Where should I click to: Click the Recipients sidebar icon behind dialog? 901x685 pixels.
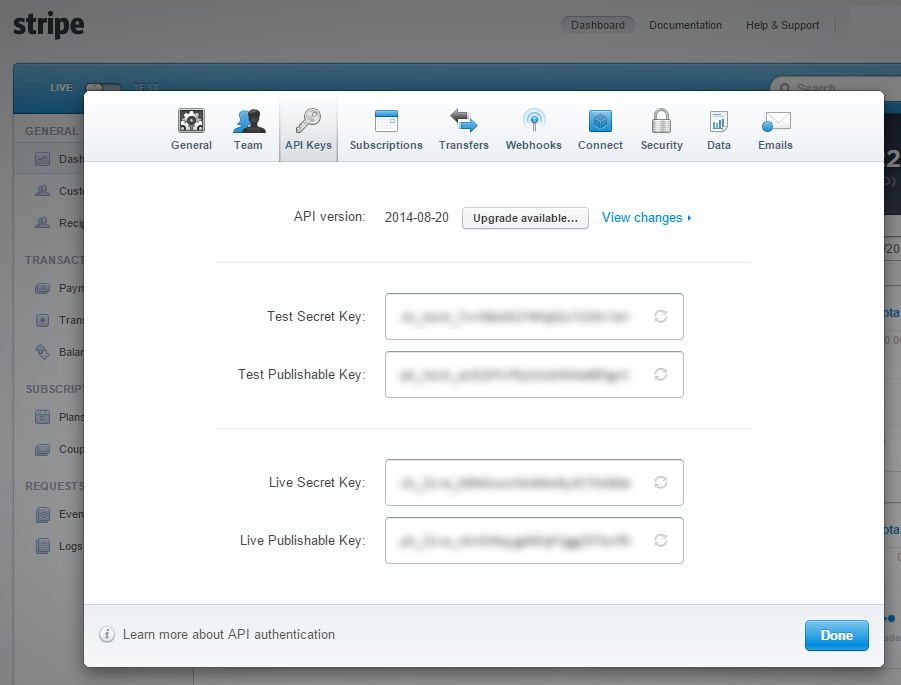[x=43, y=222]
